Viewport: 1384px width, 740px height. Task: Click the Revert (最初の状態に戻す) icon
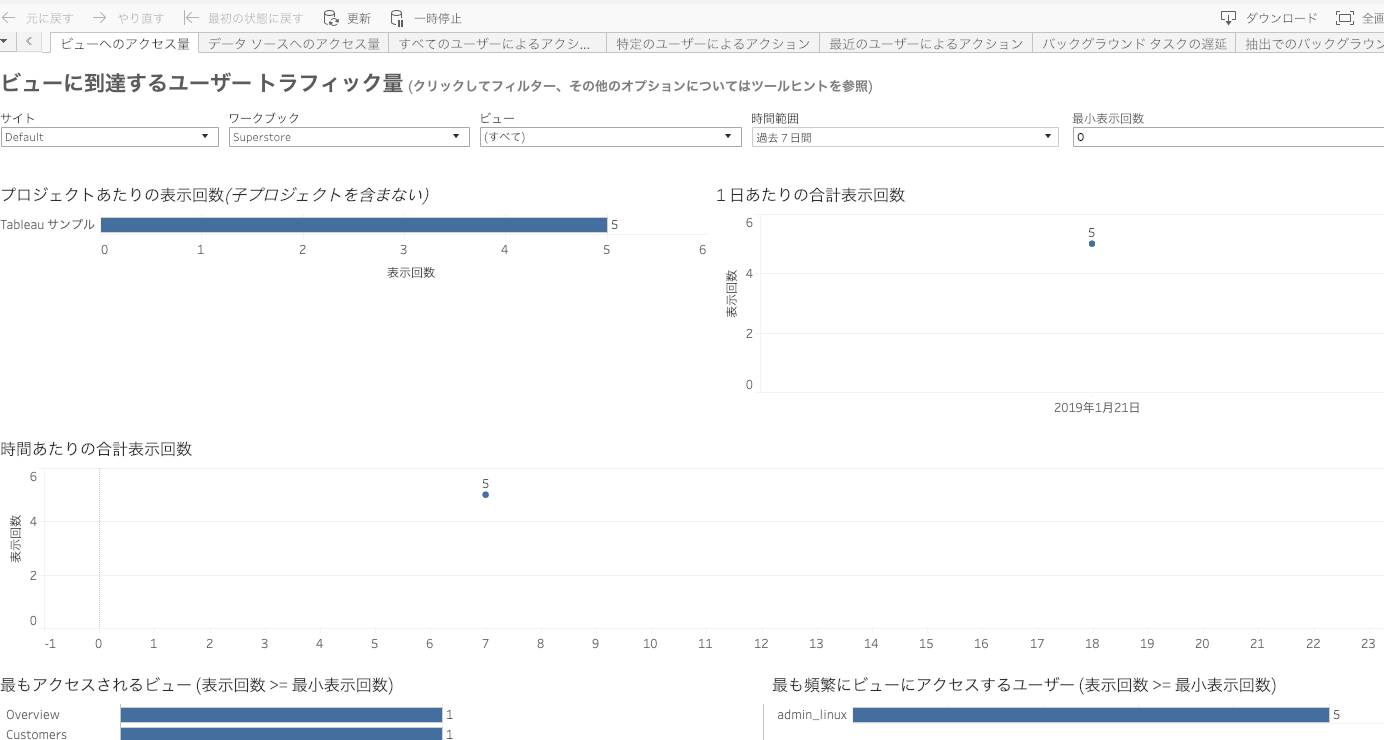pos(191,18)
